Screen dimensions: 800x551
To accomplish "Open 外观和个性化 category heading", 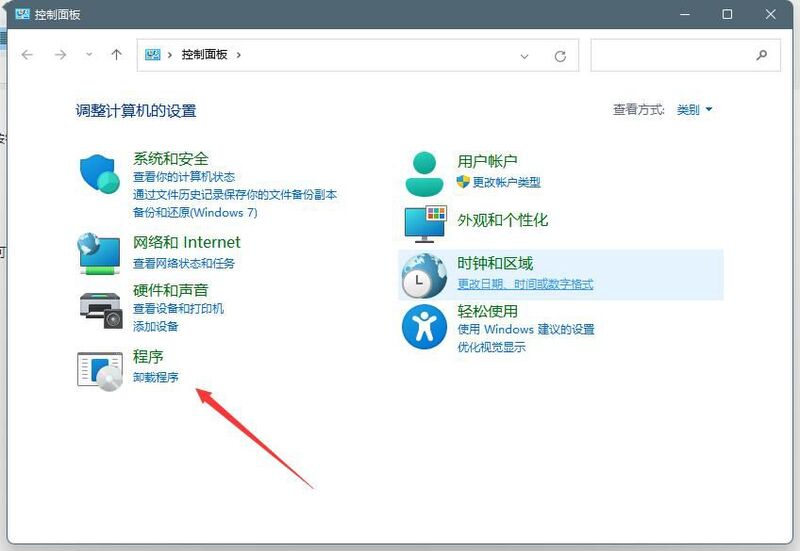I will [x=503, y=220].
